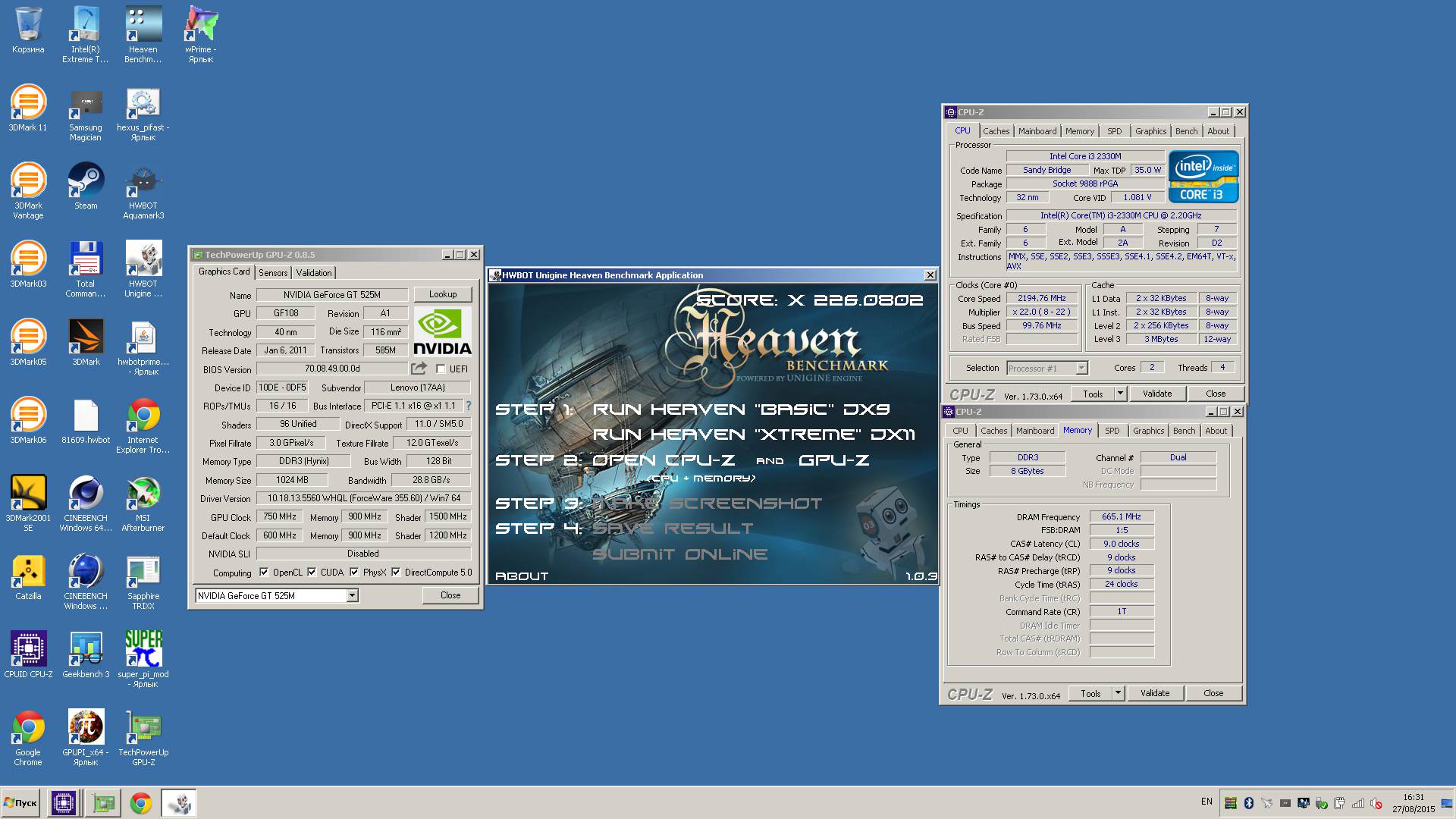
Task: Click the Driver Version field in GPU-Z
Action: tap(363, 498)
